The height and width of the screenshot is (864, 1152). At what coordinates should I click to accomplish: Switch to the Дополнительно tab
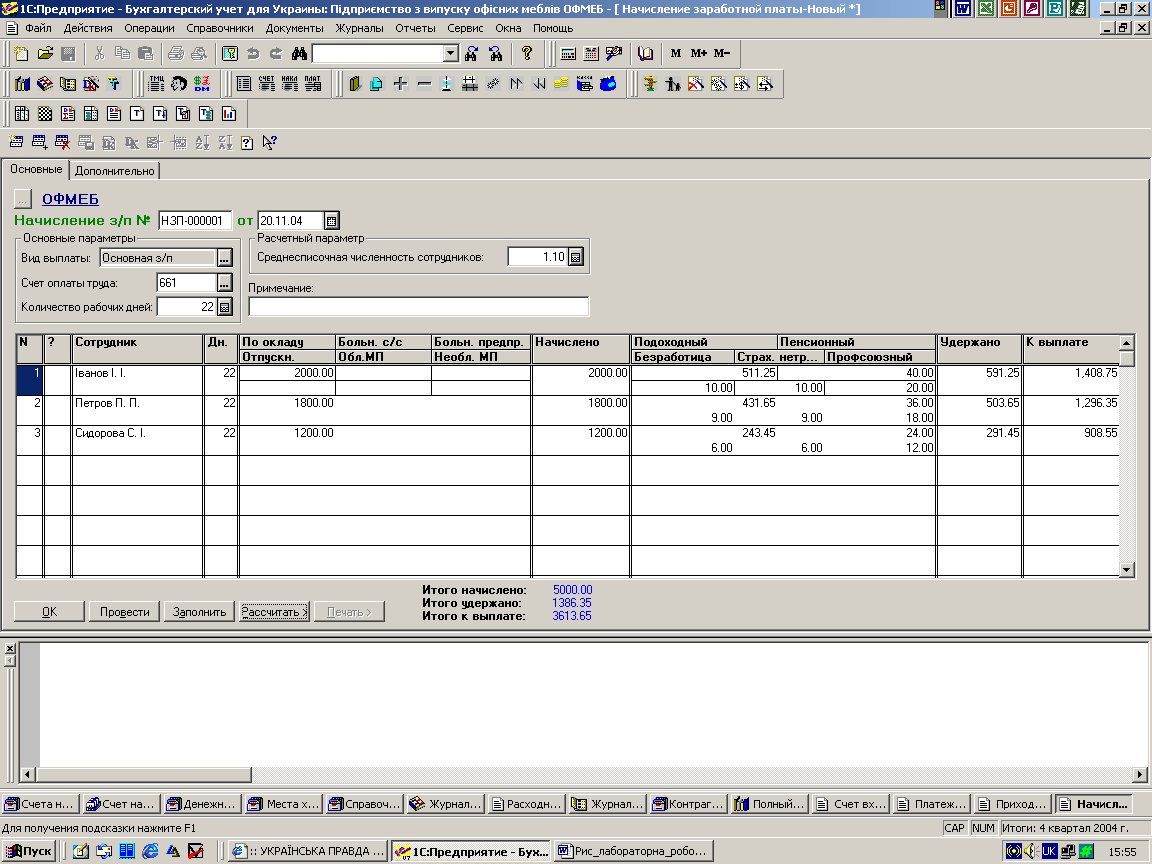(x=115, y=170)
